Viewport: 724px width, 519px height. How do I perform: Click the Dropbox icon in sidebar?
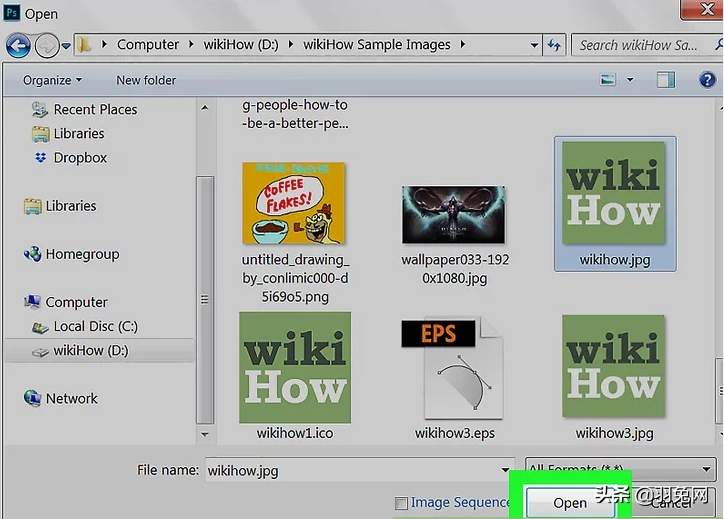pos(41,158)
